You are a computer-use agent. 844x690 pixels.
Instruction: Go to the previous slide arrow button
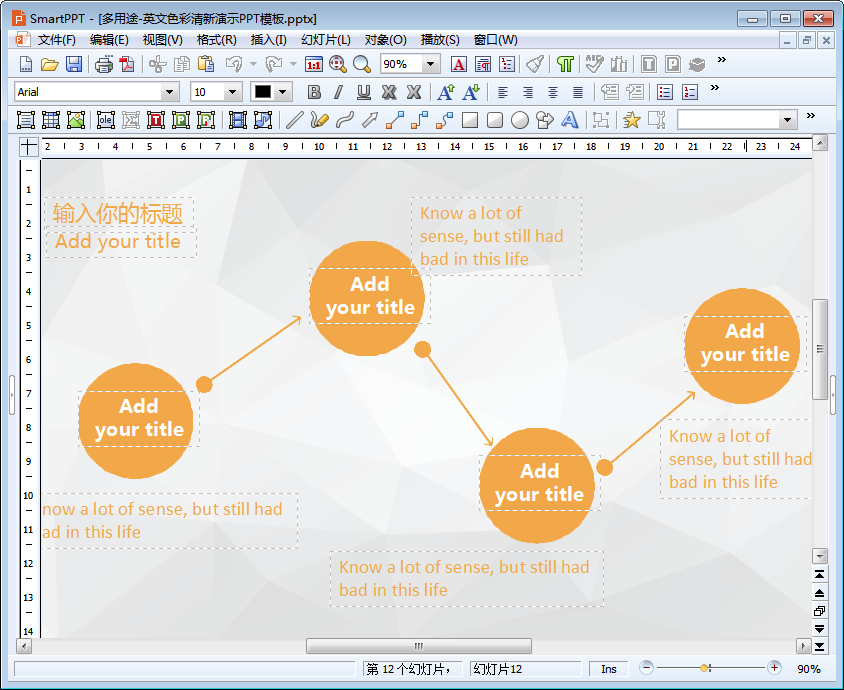(x=819, y=593)
